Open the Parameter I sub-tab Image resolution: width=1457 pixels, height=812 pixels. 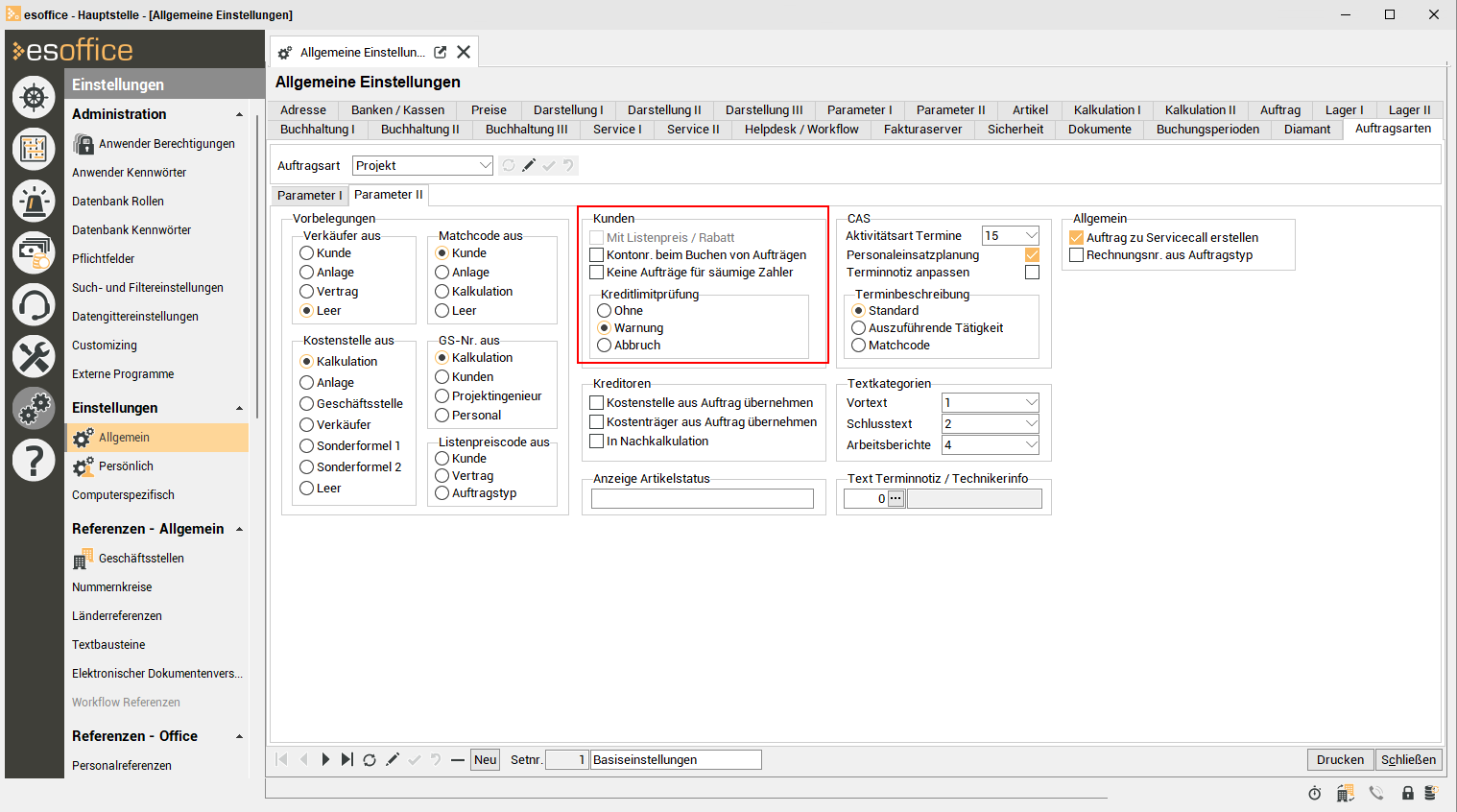[309, 196]
